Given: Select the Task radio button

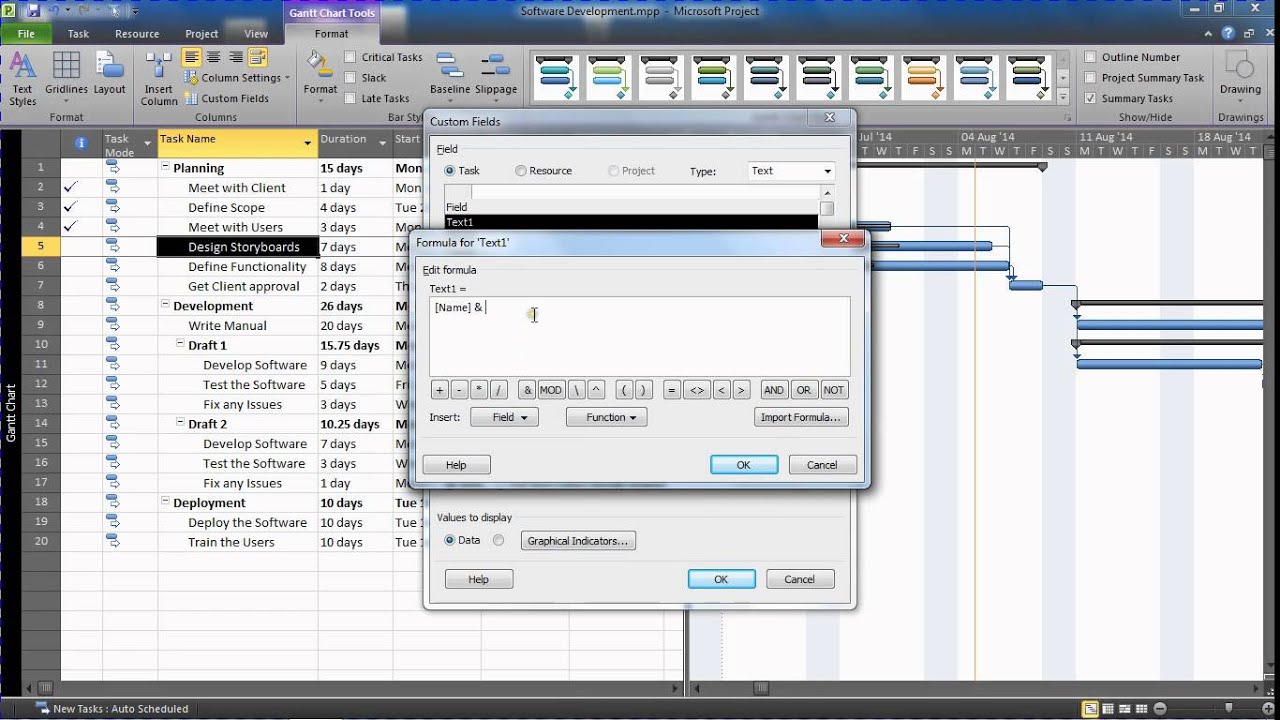Looking at the screenshot, I should pos(450,171).
